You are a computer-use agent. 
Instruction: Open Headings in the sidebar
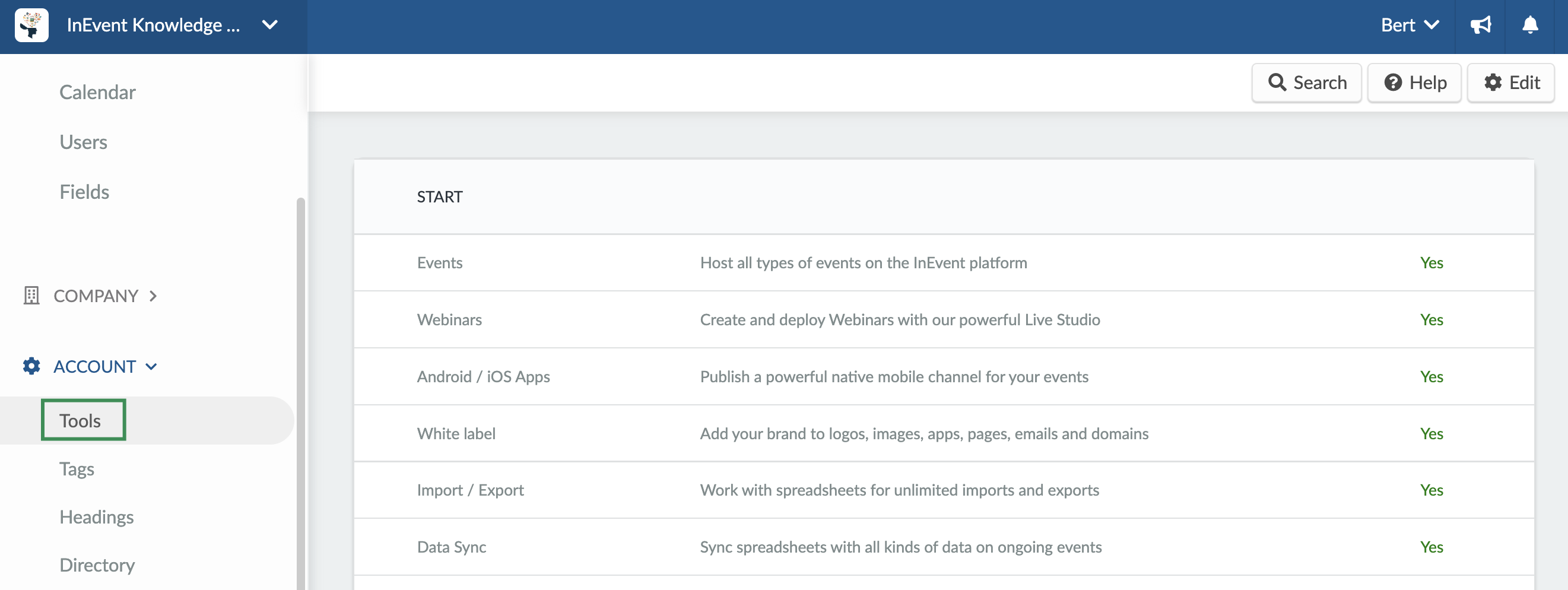coord(97,518)
